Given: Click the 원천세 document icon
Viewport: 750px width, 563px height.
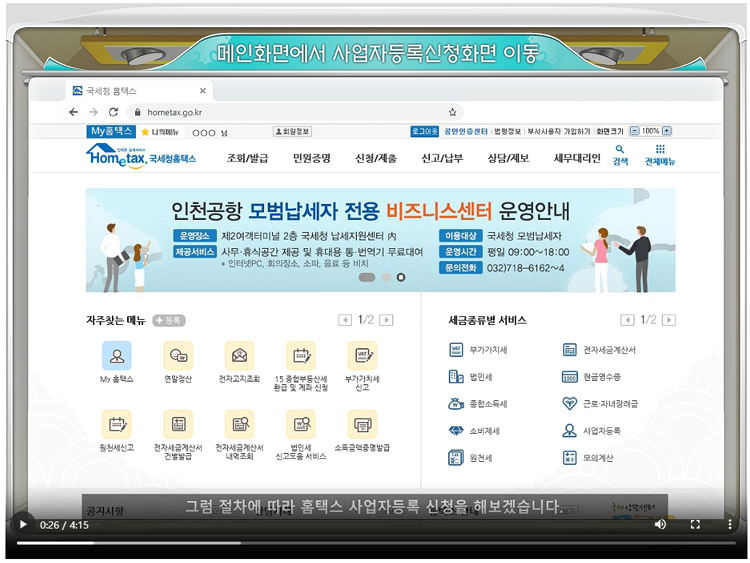Looking at the screenshot, I should (x=456, y=458).
